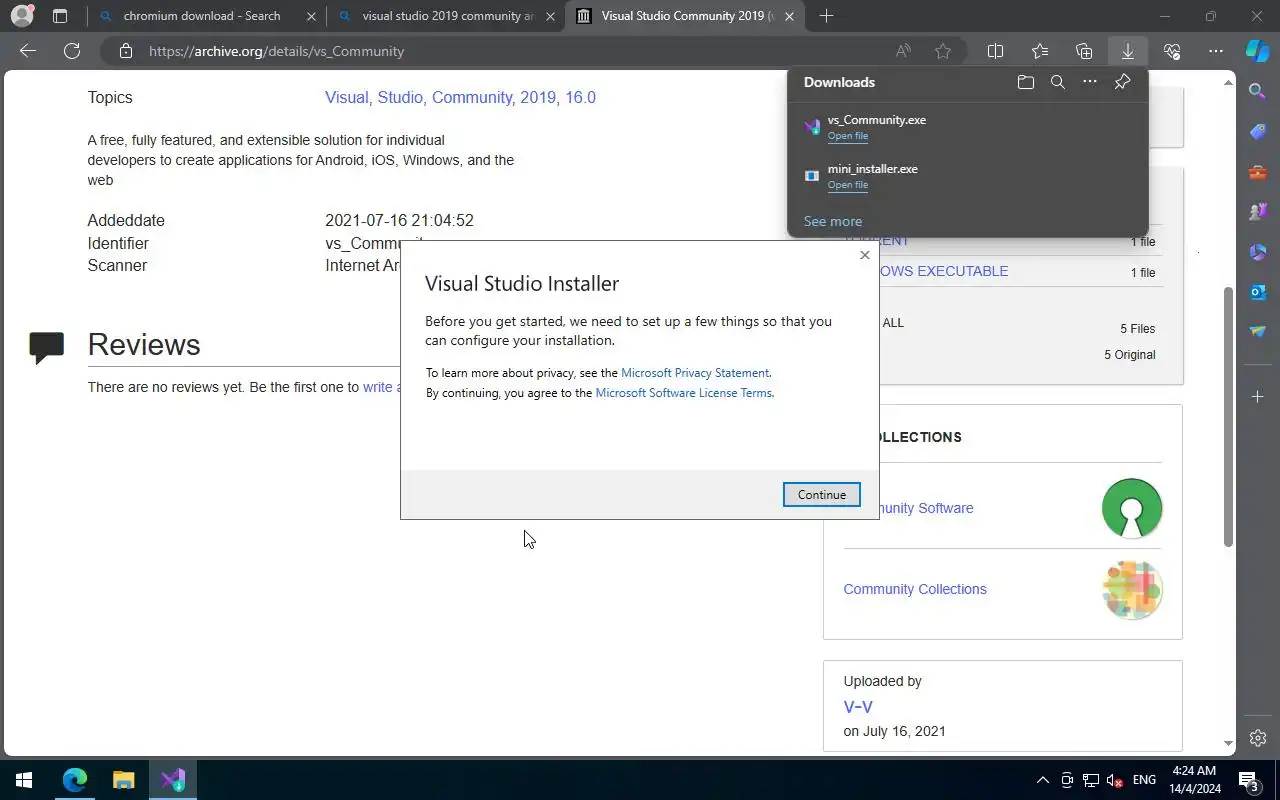Click the page vertical scrollbar thumb
Screen dimensions: 1280x800
point(1229,417)
